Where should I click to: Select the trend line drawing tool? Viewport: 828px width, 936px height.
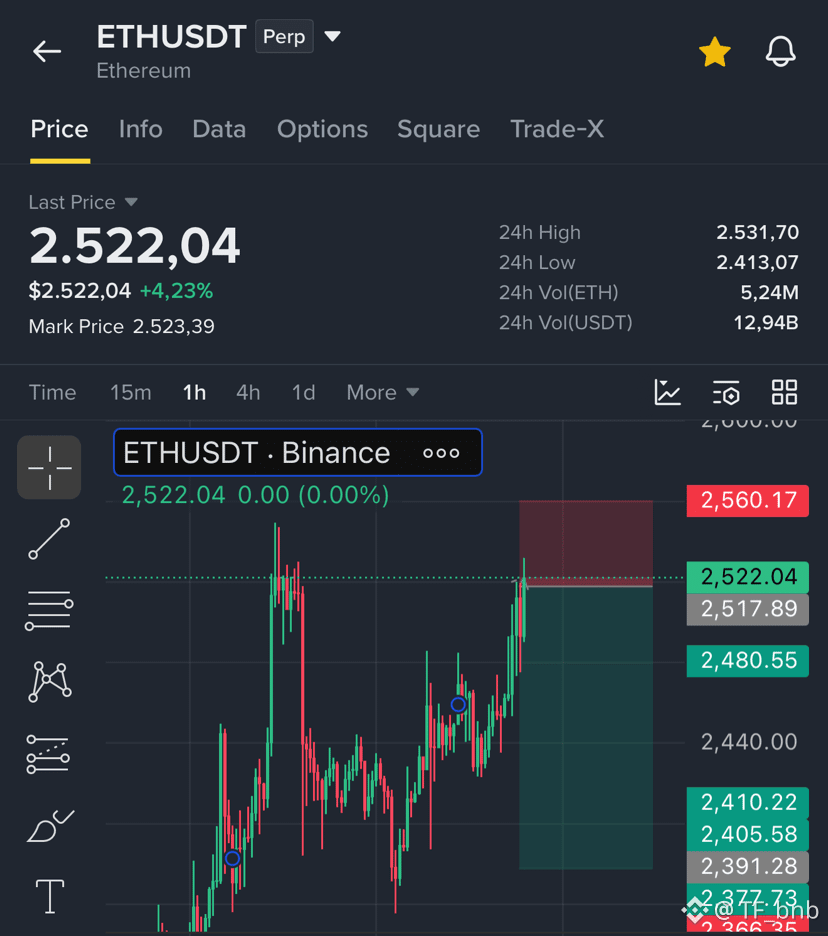pos(50,539)
